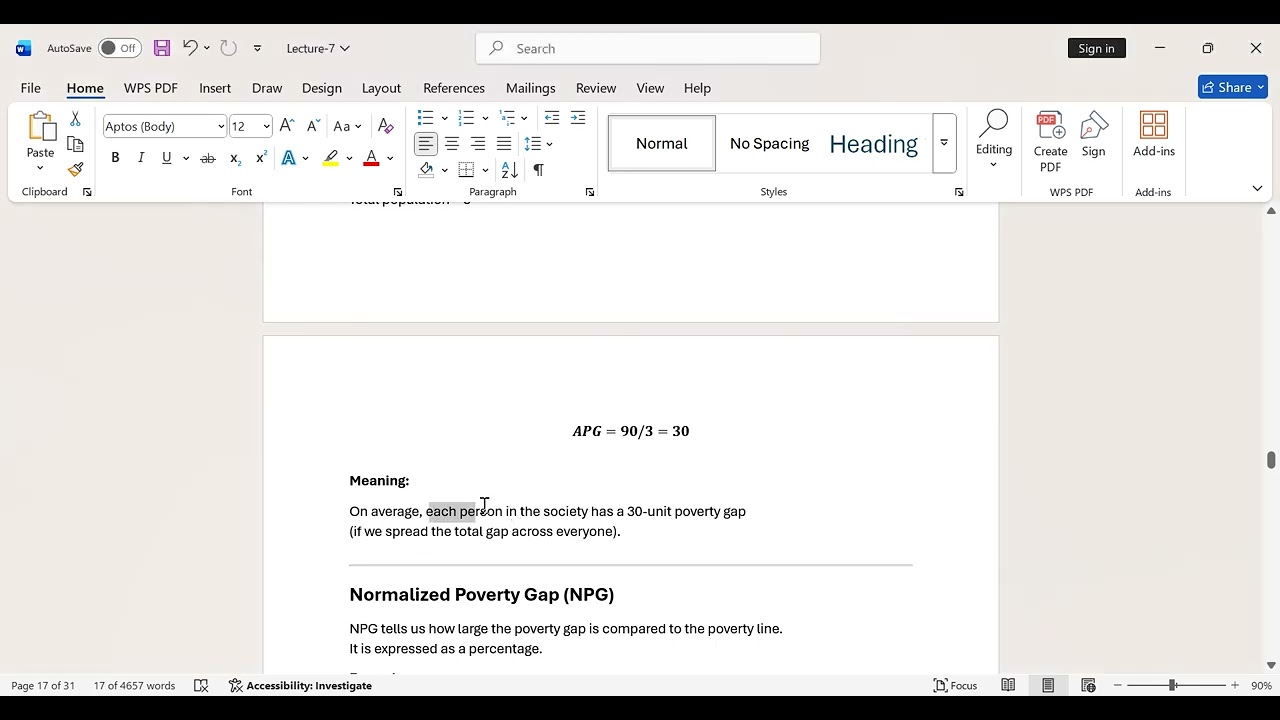The height and width of the screenshot is (720, 1280).
Task: Toggle show paragraph marks
Action: click(x=538, y=170)
